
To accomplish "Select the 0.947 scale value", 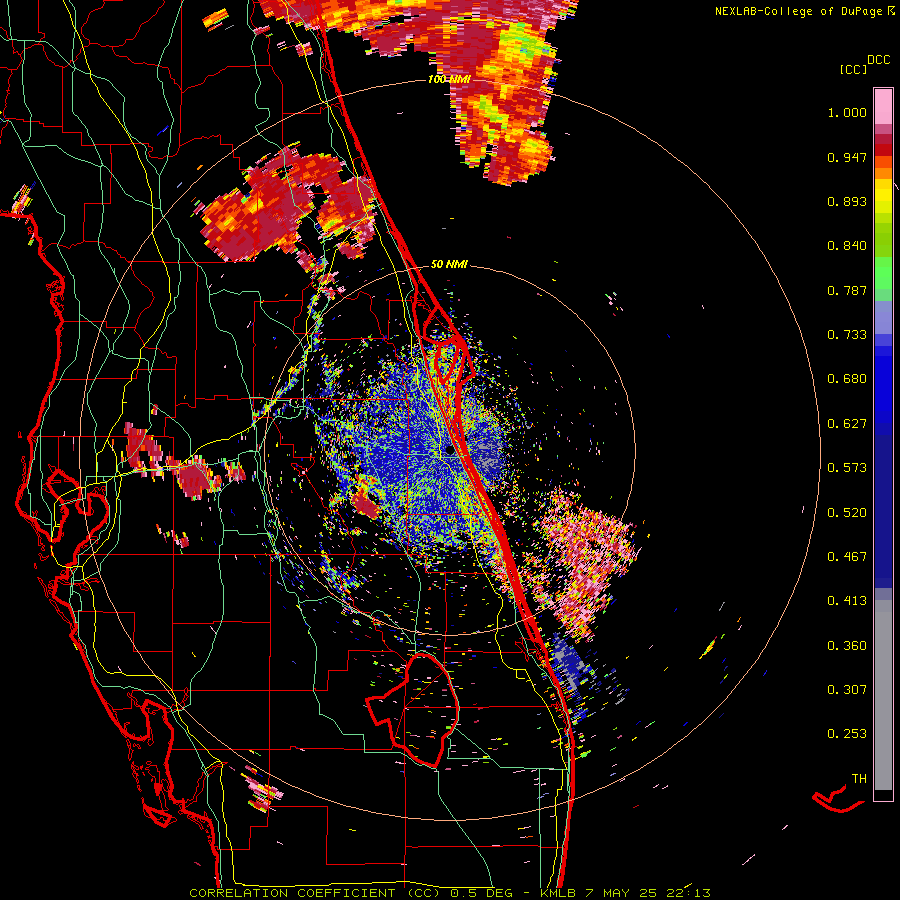I will pyautogui.click(x=847, y=157).
